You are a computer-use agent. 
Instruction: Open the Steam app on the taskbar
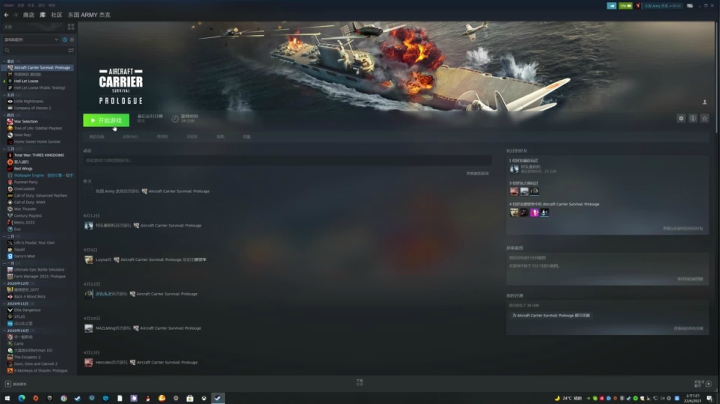click(218, 398)
